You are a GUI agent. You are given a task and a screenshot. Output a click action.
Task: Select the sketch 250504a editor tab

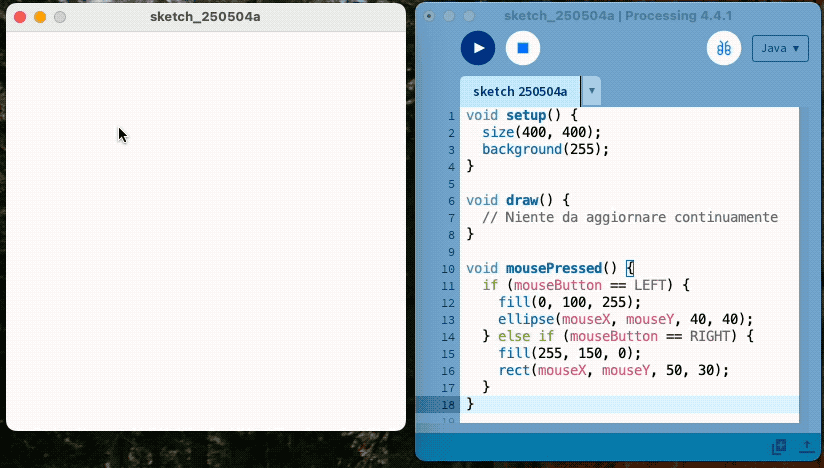519,91
